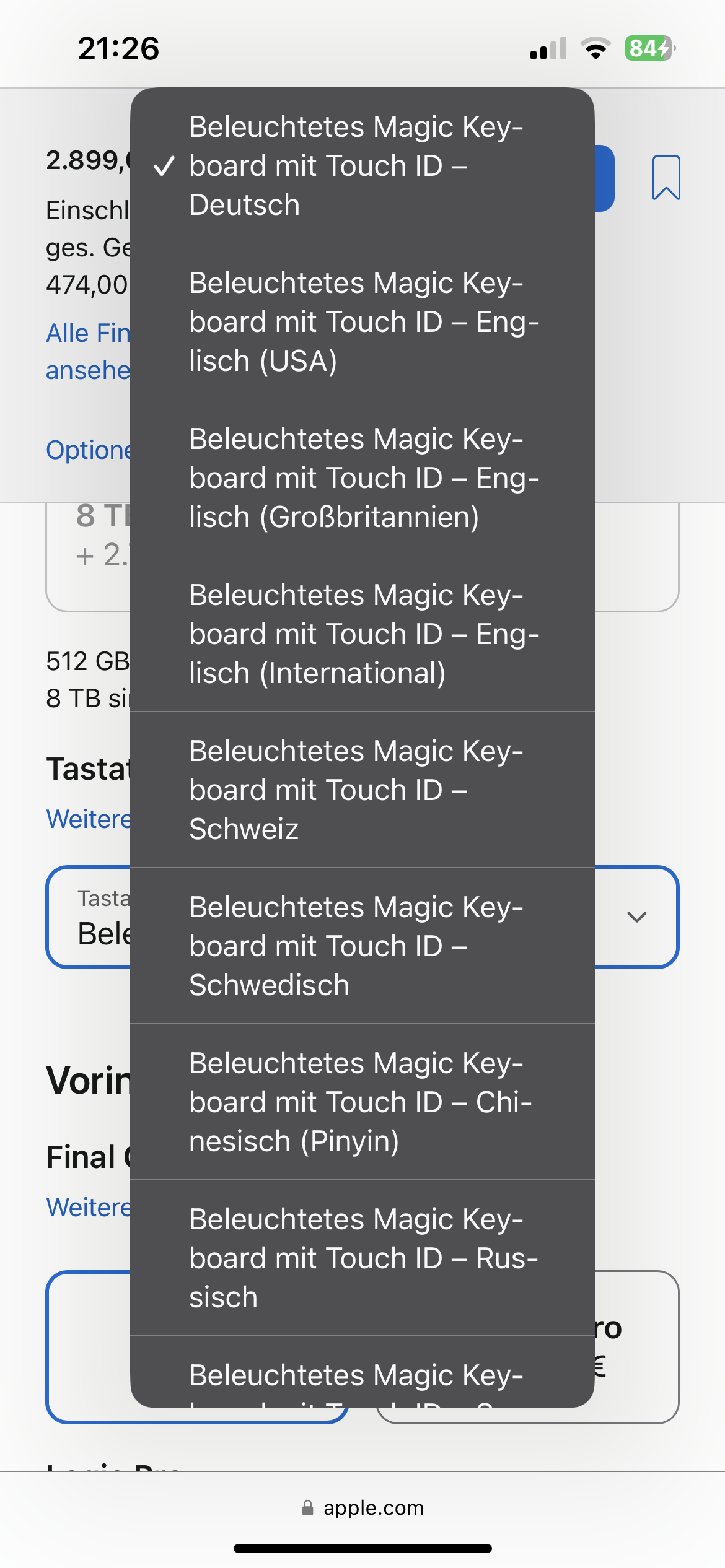
Task: Open the Optionen link
Action: click(88, 450)
